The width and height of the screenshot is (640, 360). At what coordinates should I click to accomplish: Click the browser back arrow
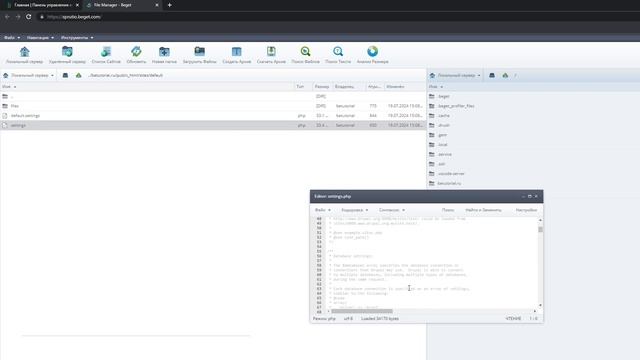click(7, 17)
